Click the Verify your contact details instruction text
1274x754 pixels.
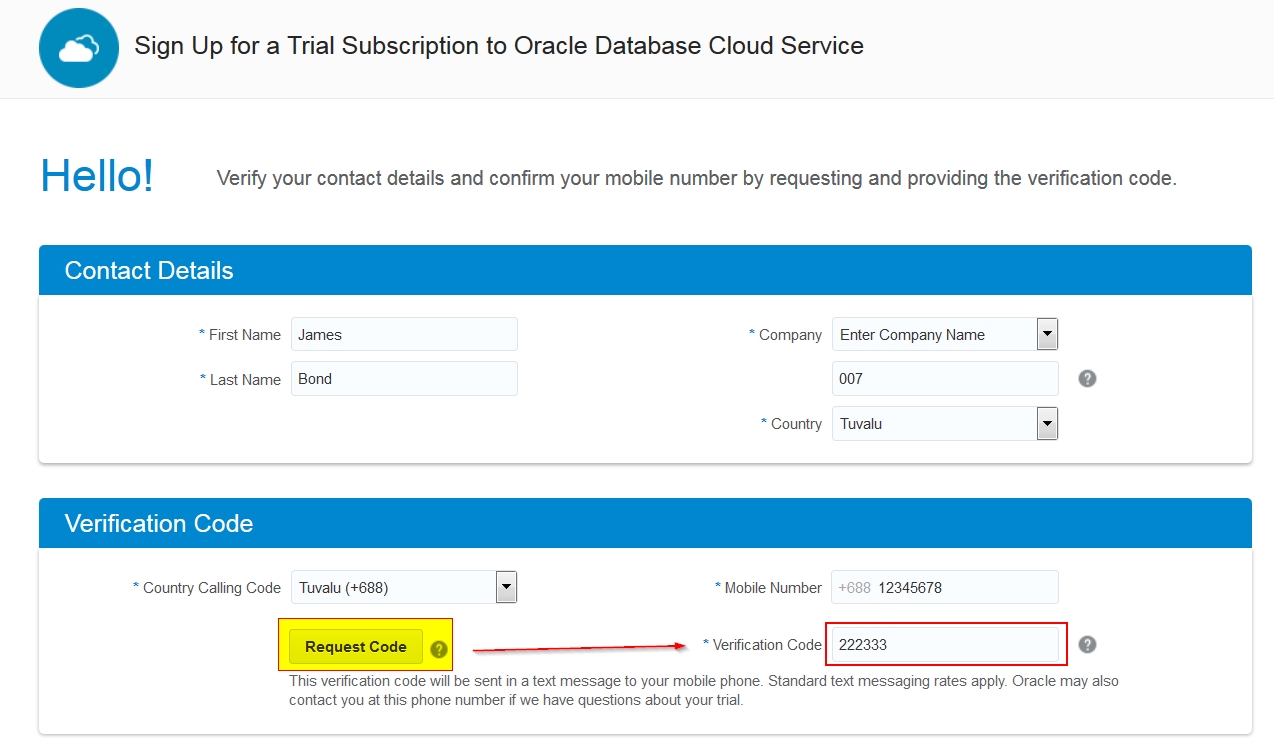697,179
